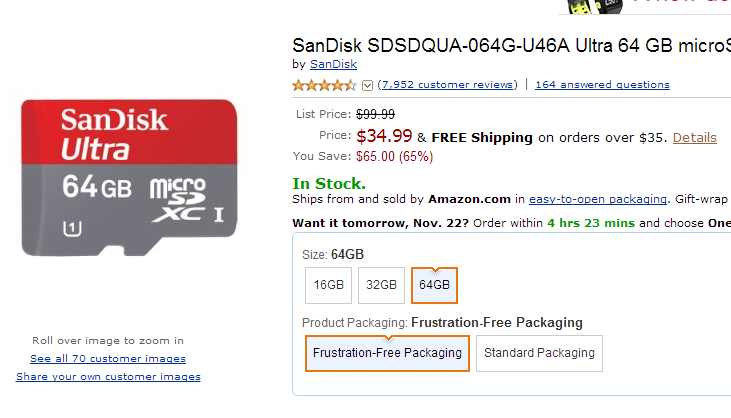
Task: Go to 164 answered questions
Action: point(602,85)
